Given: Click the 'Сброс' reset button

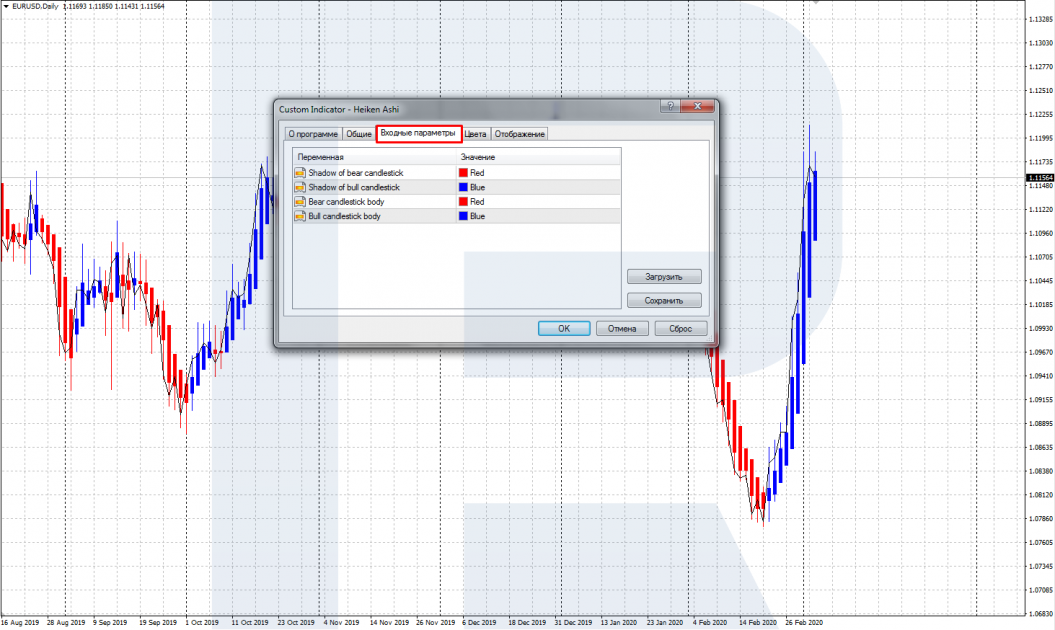Looking at the screenshot, I should tap(681, 328).
